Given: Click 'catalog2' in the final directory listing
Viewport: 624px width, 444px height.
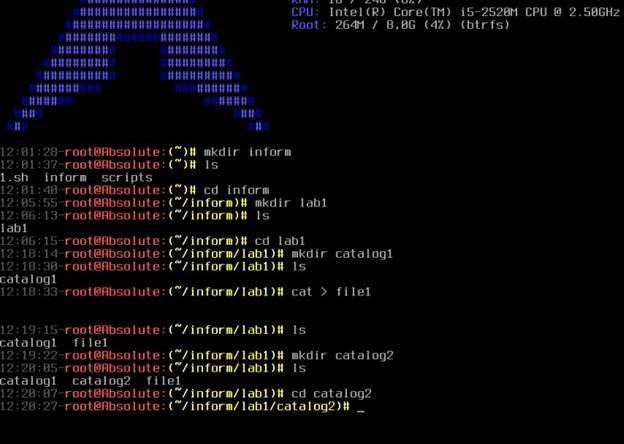Looking at the screenshot, I should pyautogui.click(x=101, y=381).
